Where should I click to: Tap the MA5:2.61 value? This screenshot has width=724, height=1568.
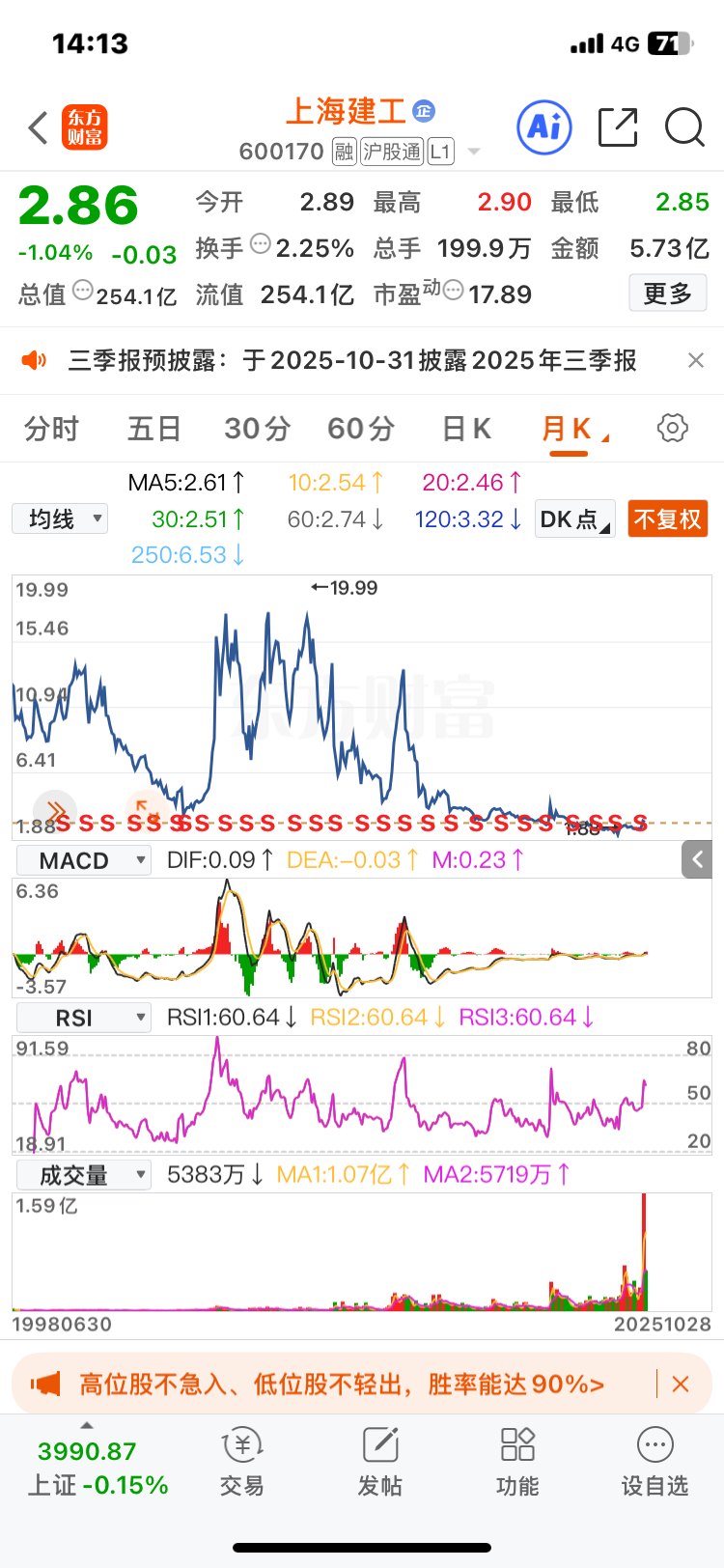click(x=187, y=482)
